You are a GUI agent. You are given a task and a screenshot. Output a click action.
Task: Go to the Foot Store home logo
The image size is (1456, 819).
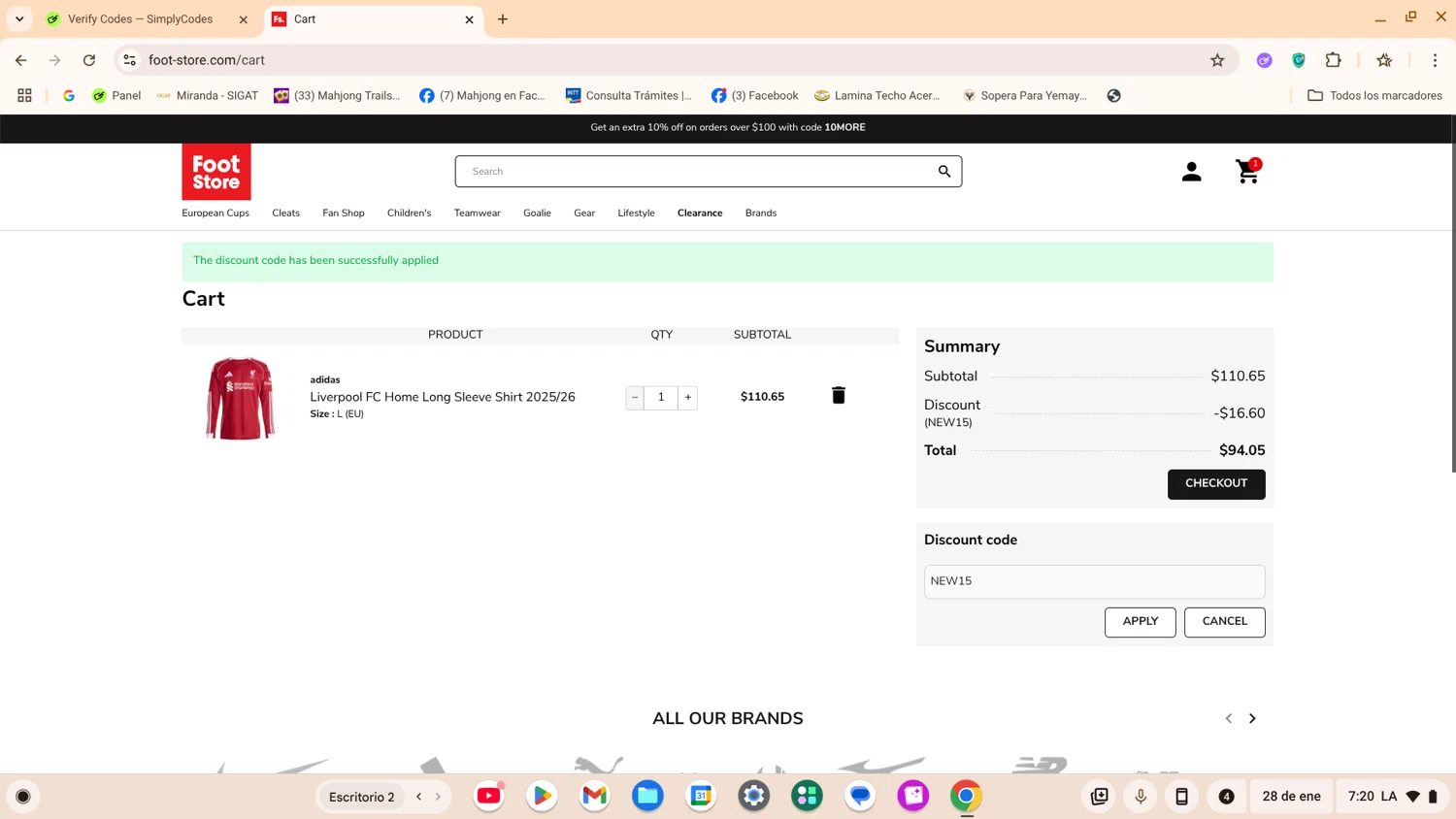[x=216, y=172]
